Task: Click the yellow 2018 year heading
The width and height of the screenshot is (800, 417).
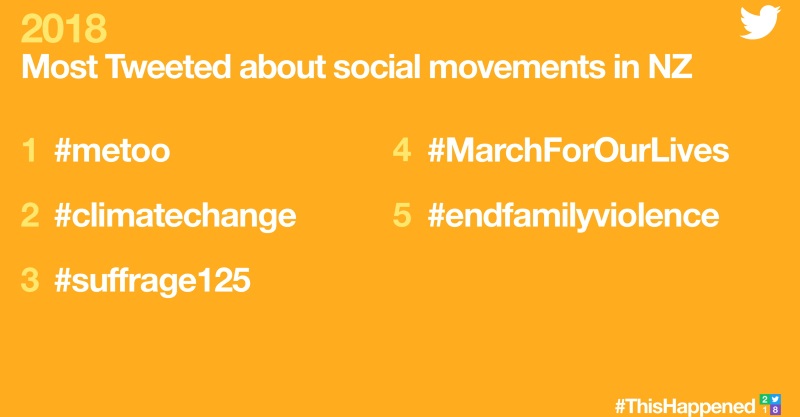Action: (64, 29)
